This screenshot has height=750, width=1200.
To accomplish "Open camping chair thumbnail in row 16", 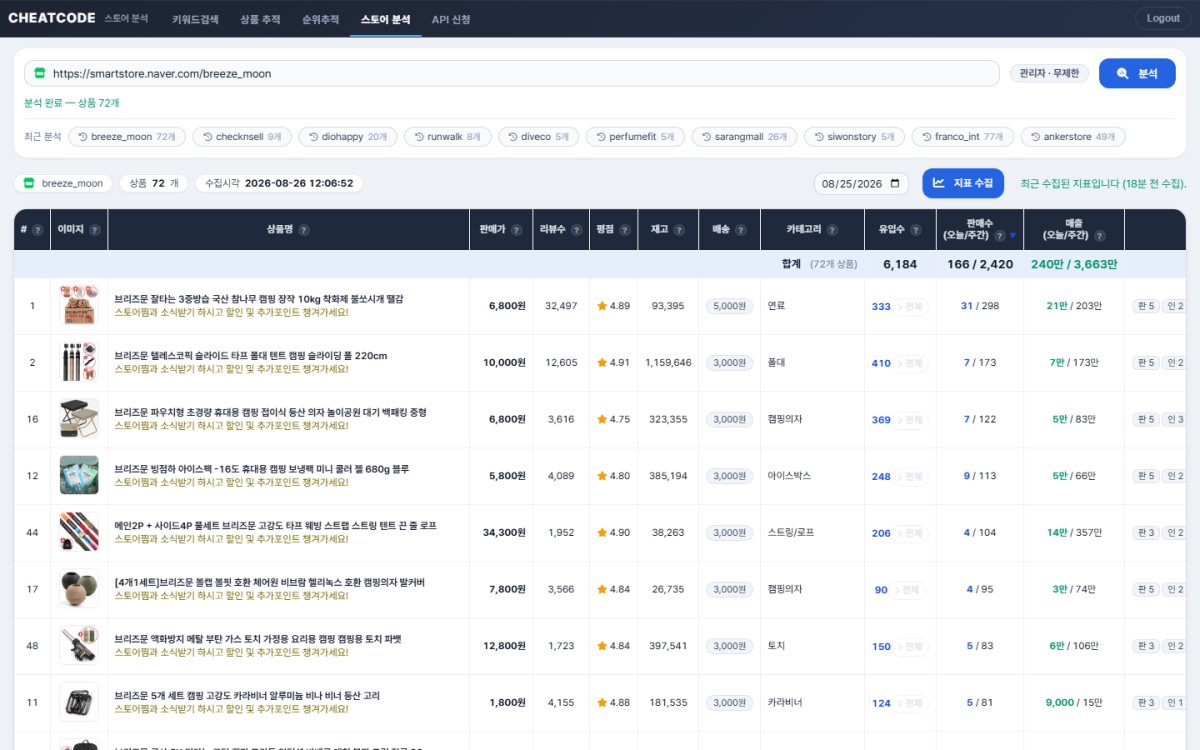I will click(x=79, y=419).
